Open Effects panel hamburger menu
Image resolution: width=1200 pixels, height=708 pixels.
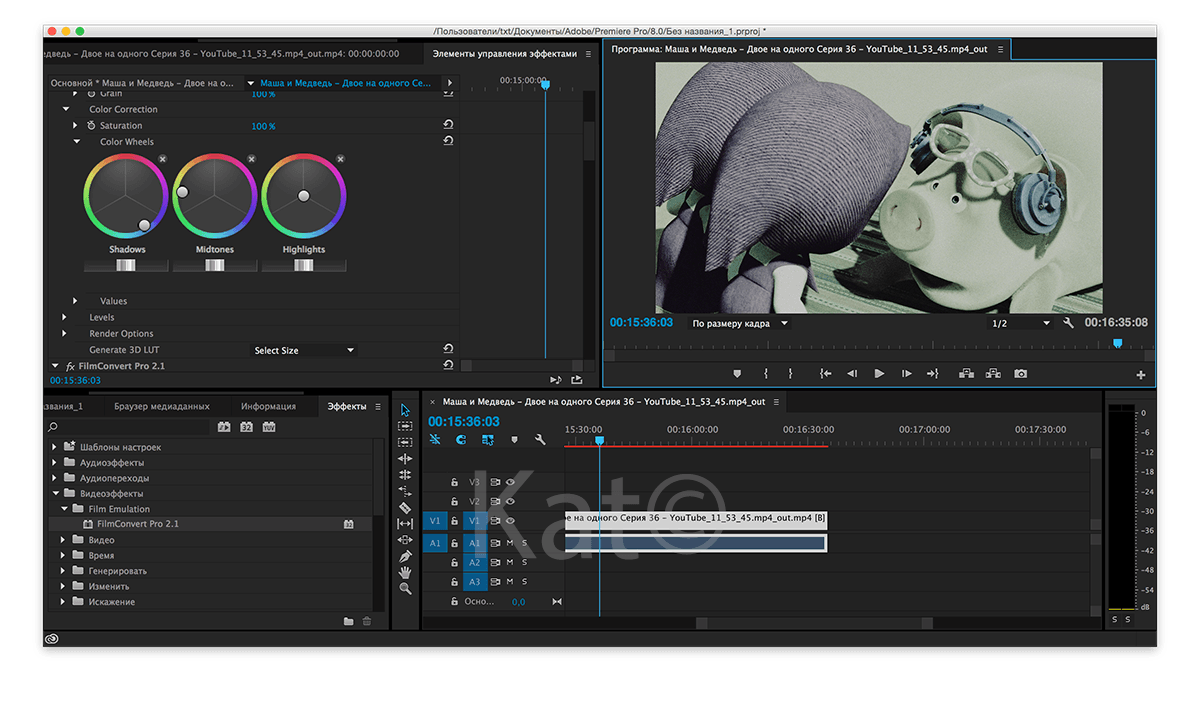[x=377, y=407]
